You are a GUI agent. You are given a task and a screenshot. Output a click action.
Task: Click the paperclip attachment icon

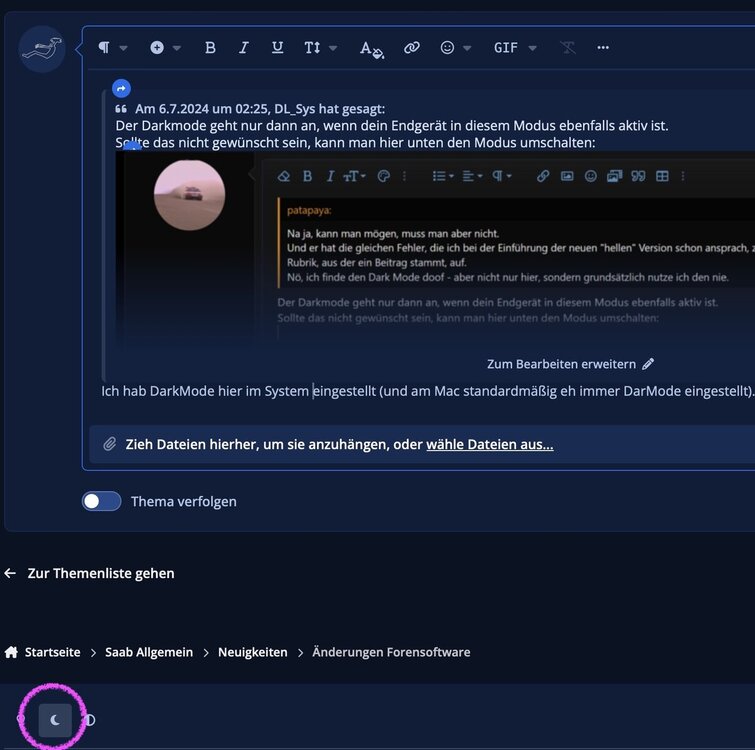click(x=110, y=444)
